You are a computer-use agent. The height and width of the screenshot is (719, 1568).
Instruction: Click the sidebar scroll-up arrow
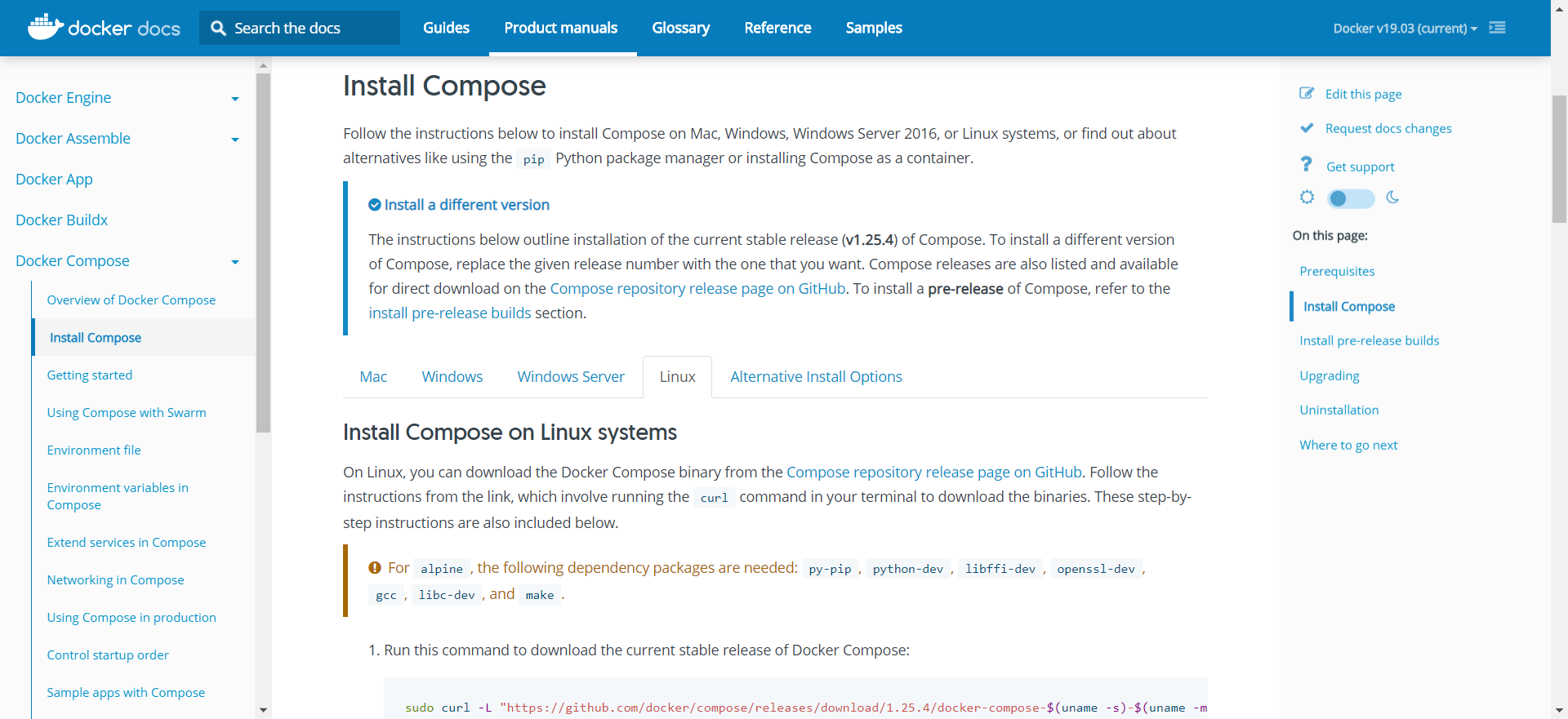tap(263, 65)
